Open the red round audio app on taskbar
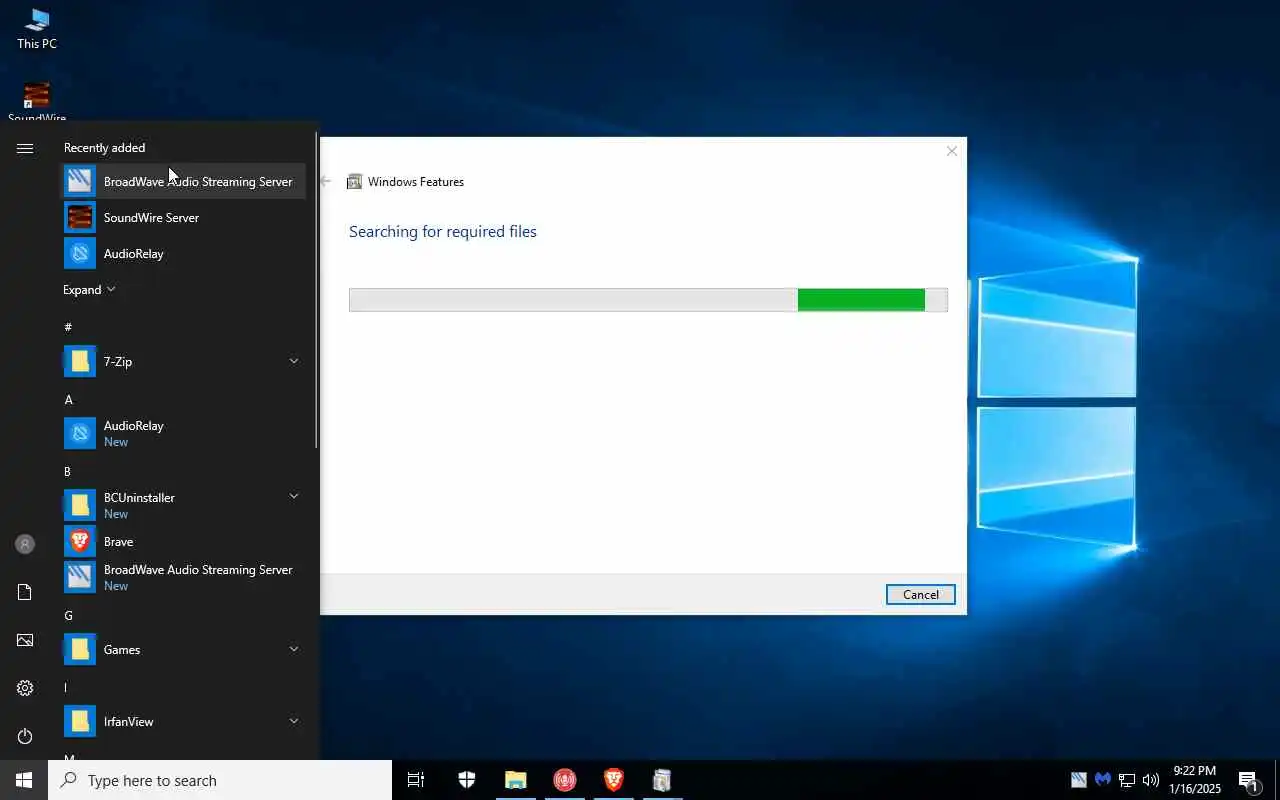 565,780
